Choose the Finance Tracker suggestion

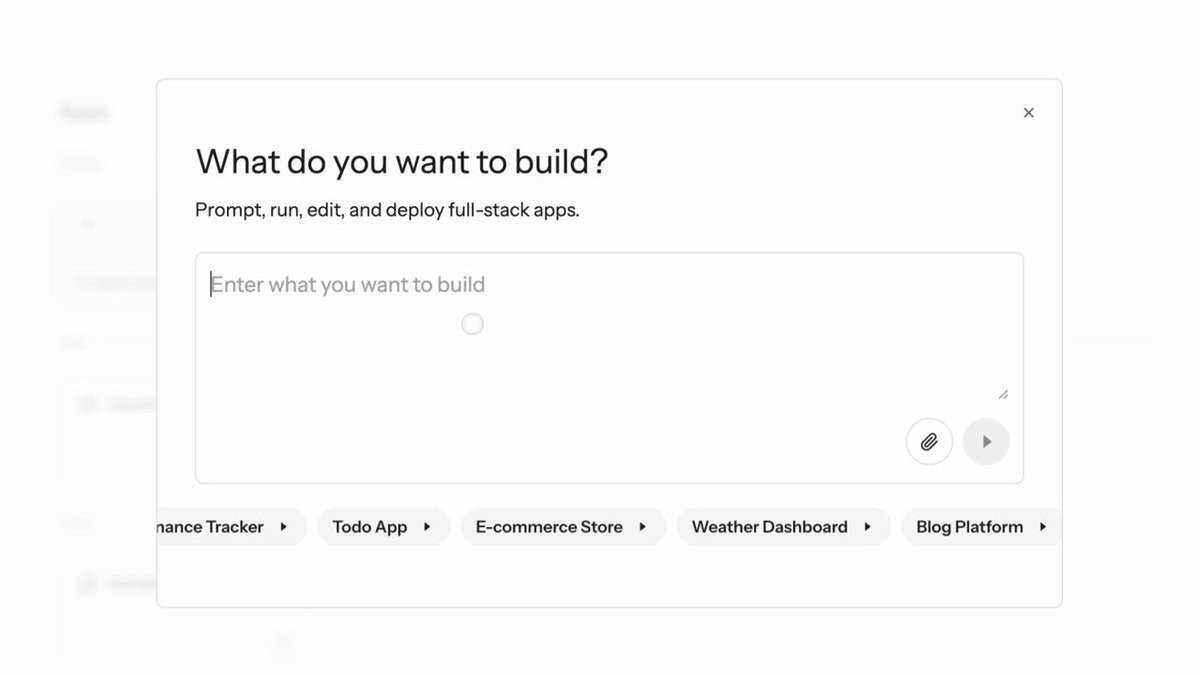coord(212,527)
